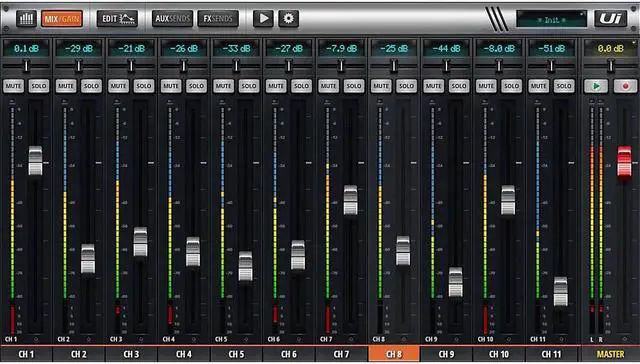
Task: Solo channel CH 10
Action: pyautogui.click(x=511, y=86)
